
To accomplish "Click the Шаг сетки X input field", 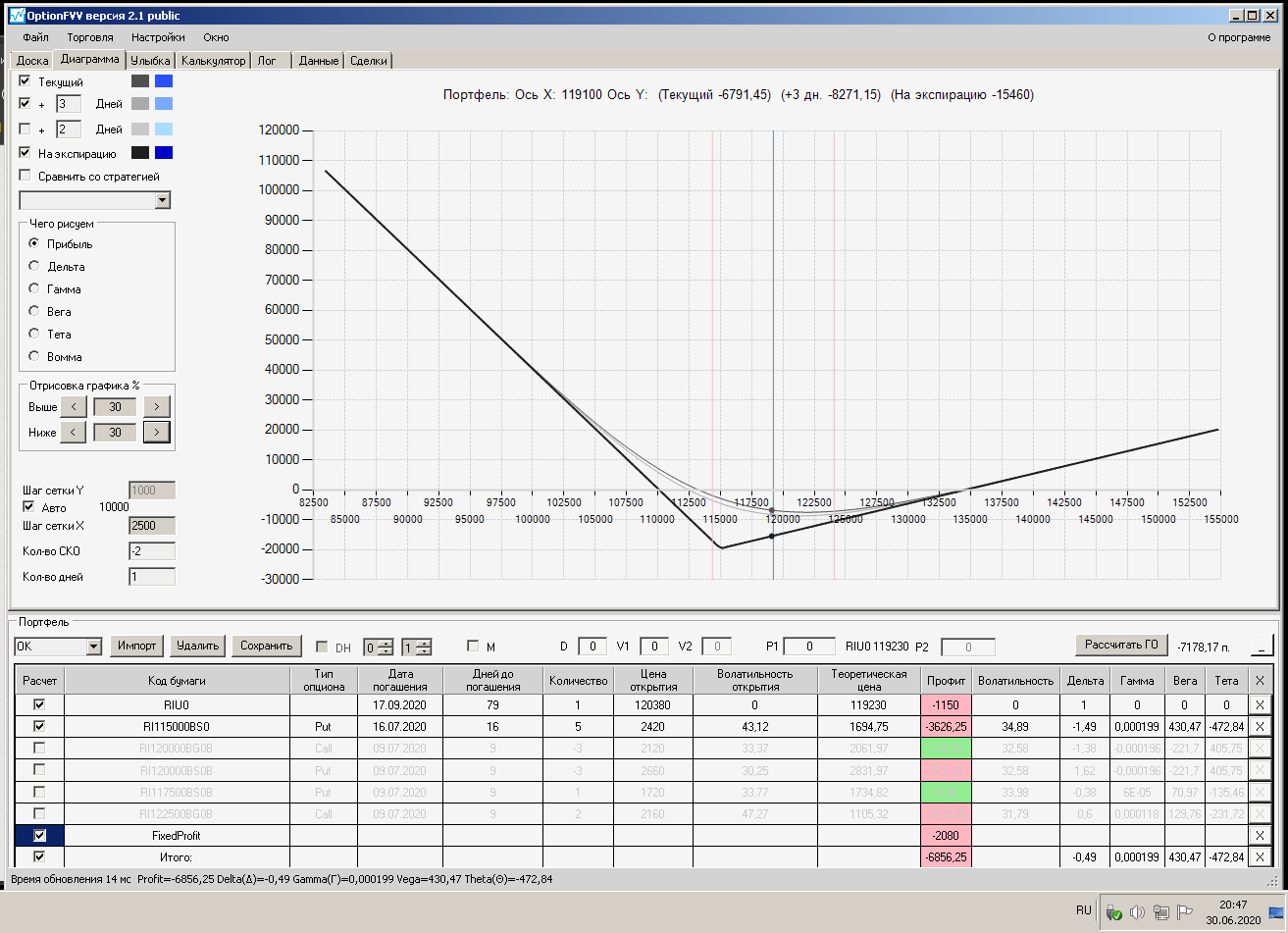I will click(152, 525).
